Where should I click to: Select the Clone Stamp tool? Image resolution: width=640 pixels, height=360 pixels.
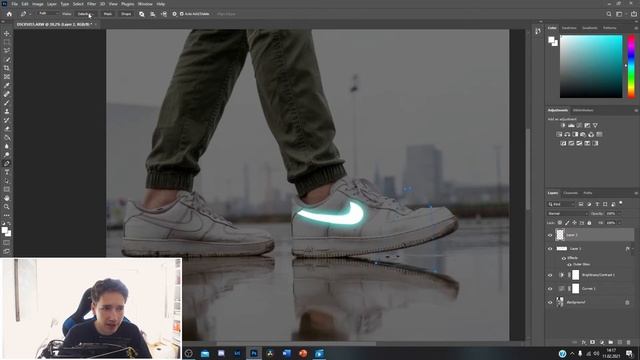point(7,111)
